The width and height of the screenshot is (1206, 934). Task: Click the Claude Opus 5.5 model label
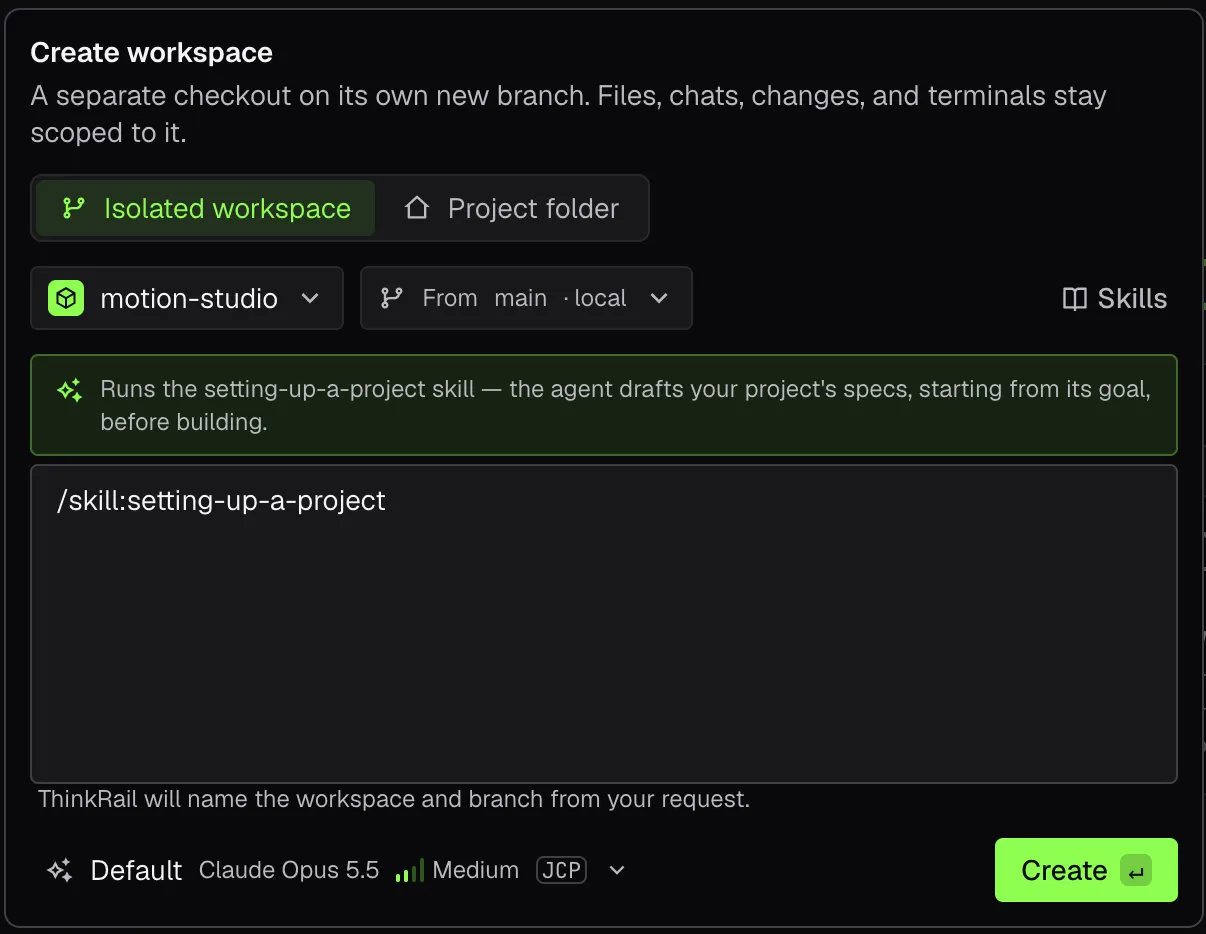(x=289, y=870)
